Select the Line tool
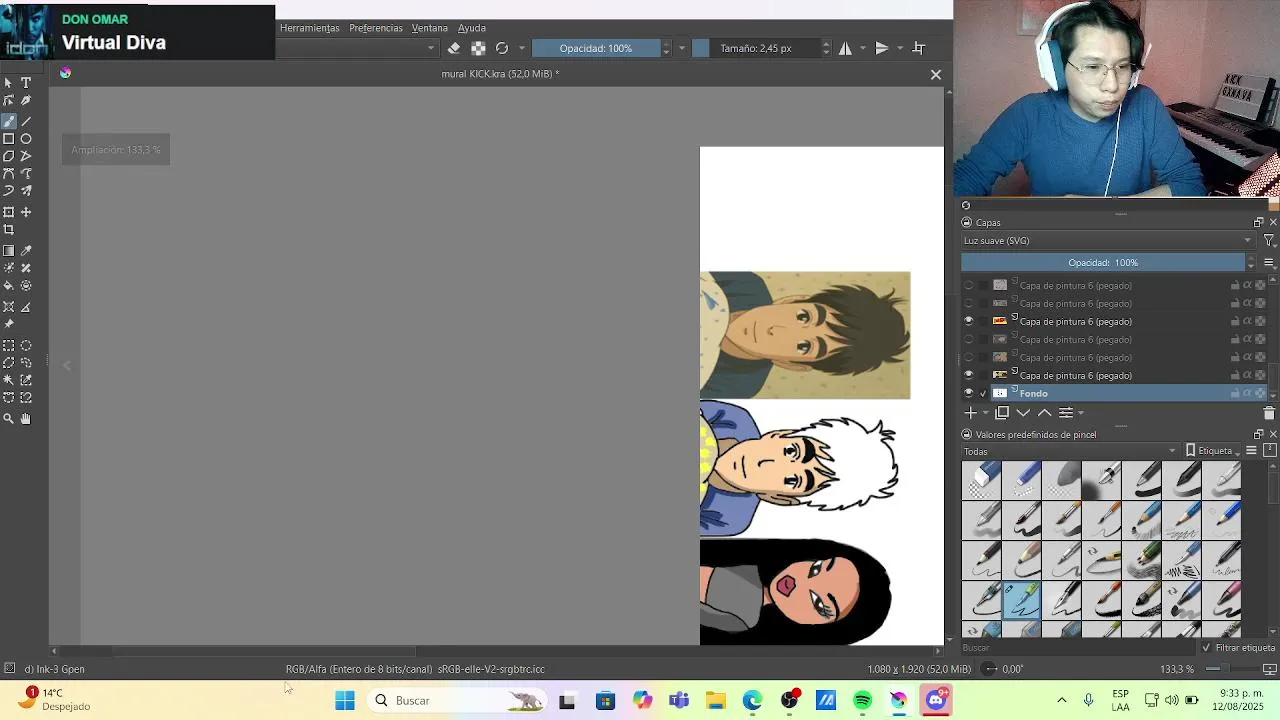The height and width of the screenshot is (720, 1280). click(26, 121)
